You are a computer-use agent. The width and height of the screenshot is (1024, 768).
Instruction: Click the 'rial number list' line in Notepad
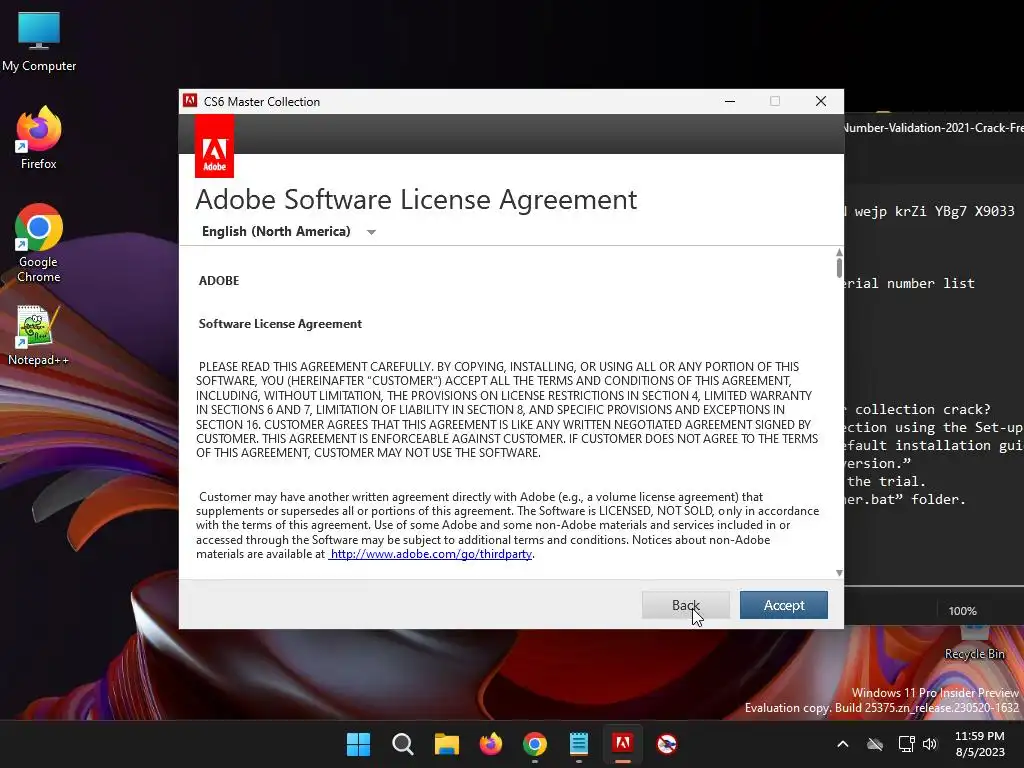click(x=910, y=283)
